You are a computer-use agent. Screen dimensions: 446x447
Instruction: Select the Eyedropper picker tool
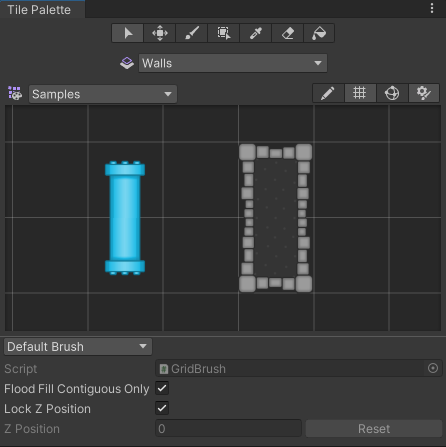click(x=256, y=33)
